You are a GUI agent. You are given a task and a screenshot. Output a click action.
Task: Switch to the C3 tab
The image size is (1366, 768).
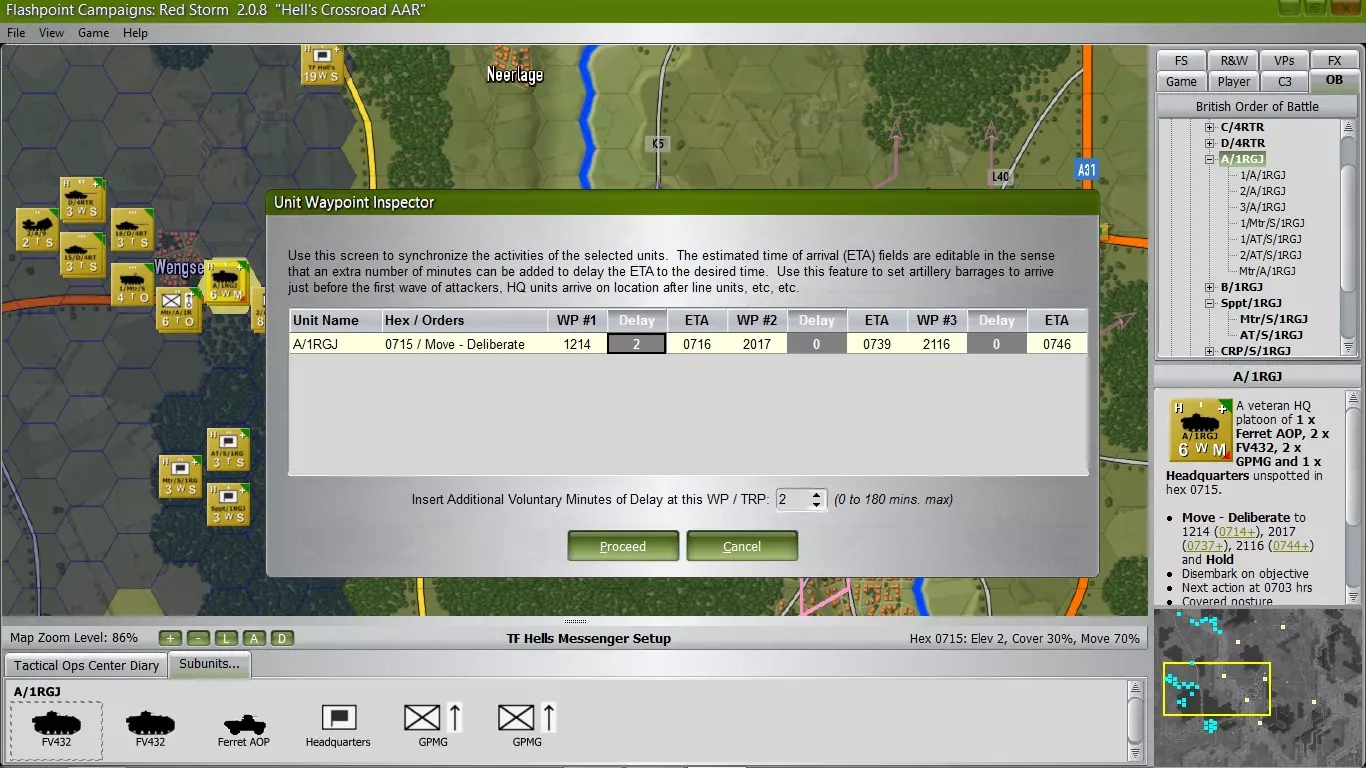pos(1285,82)
